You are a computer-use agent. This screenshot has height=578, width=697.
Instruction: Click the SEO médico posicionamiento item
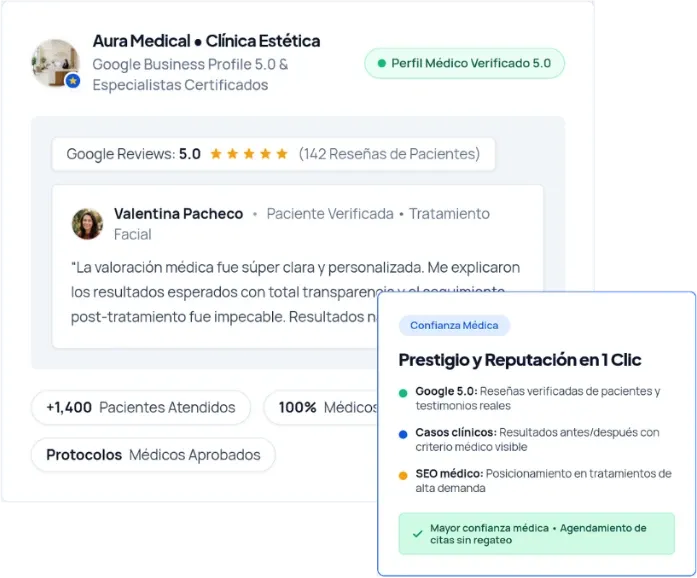543,481
